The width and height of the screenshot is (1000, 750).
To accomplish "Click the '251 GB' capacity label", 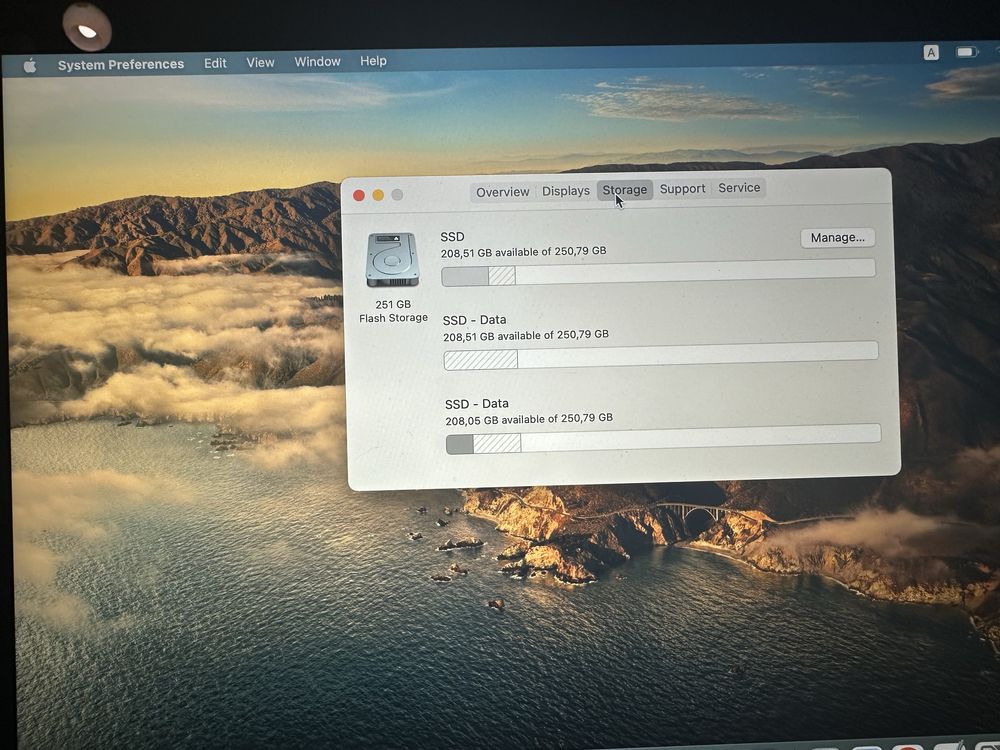I will click(393, 304).
